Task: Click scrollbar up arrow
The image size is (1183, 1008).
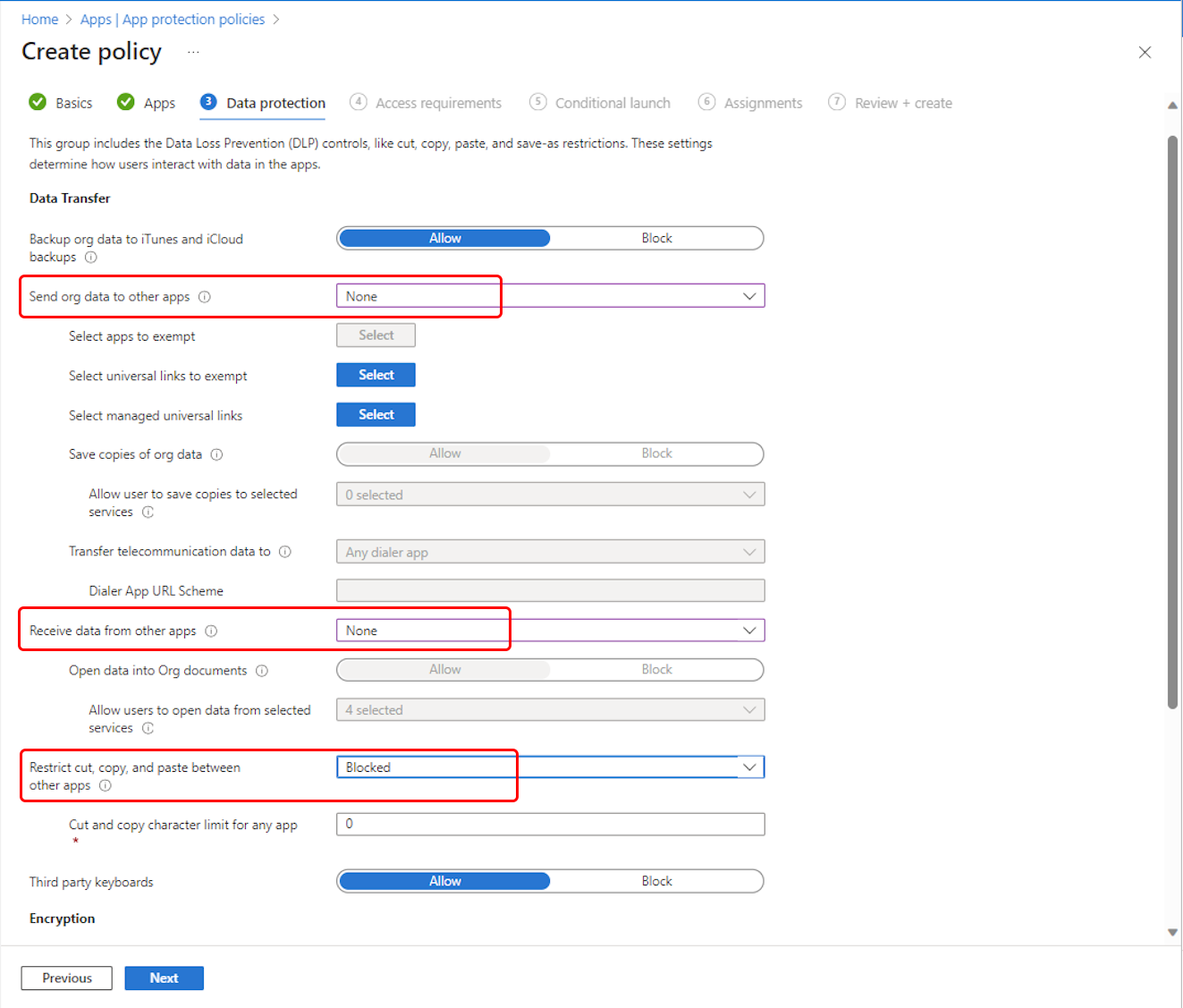Action: [x=1172, y=106]
